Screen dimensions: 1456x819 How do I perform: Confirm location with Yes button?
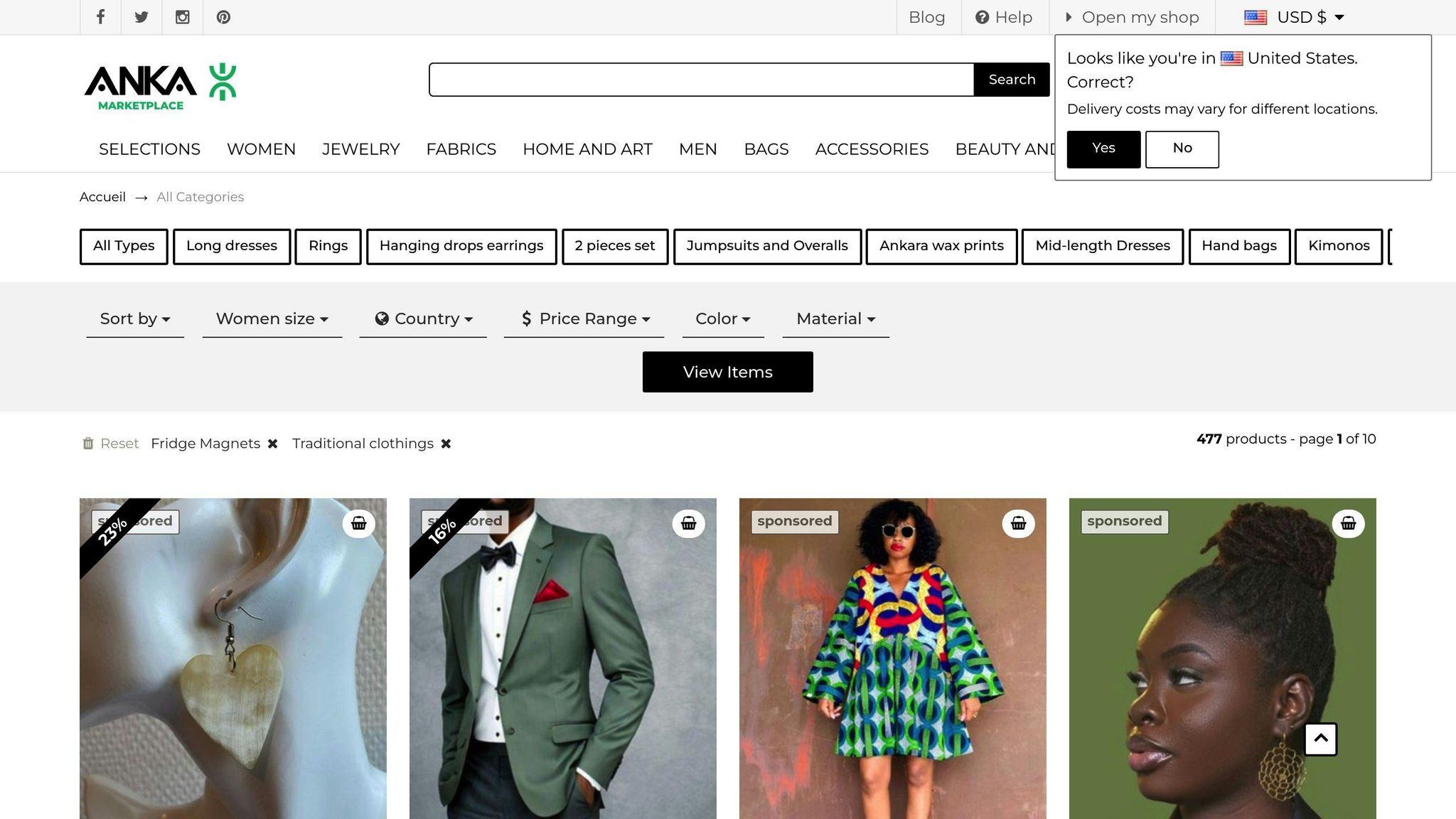click(x=1103, y=149)
